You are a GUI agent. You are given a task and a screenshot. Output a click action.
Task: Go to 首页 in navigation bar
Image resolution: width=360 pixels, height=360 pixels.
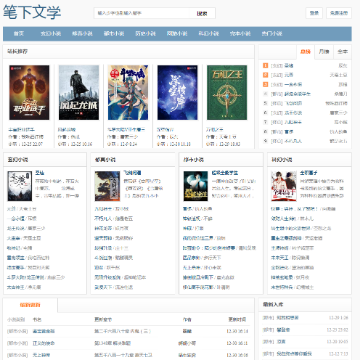click(x=19, y=34)
